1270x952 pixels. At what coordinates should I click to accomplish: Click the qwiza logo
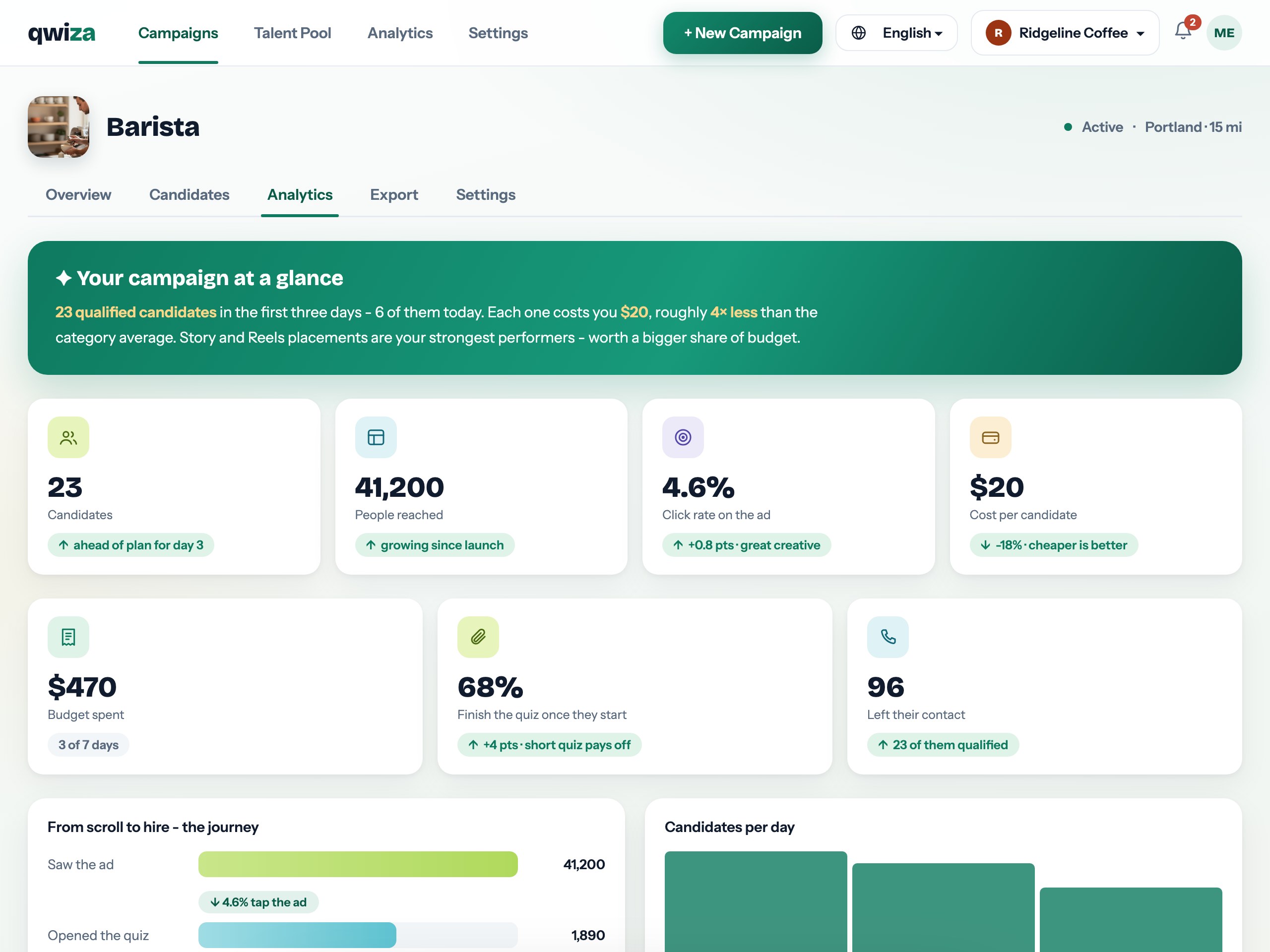click(x=62, y=33)
